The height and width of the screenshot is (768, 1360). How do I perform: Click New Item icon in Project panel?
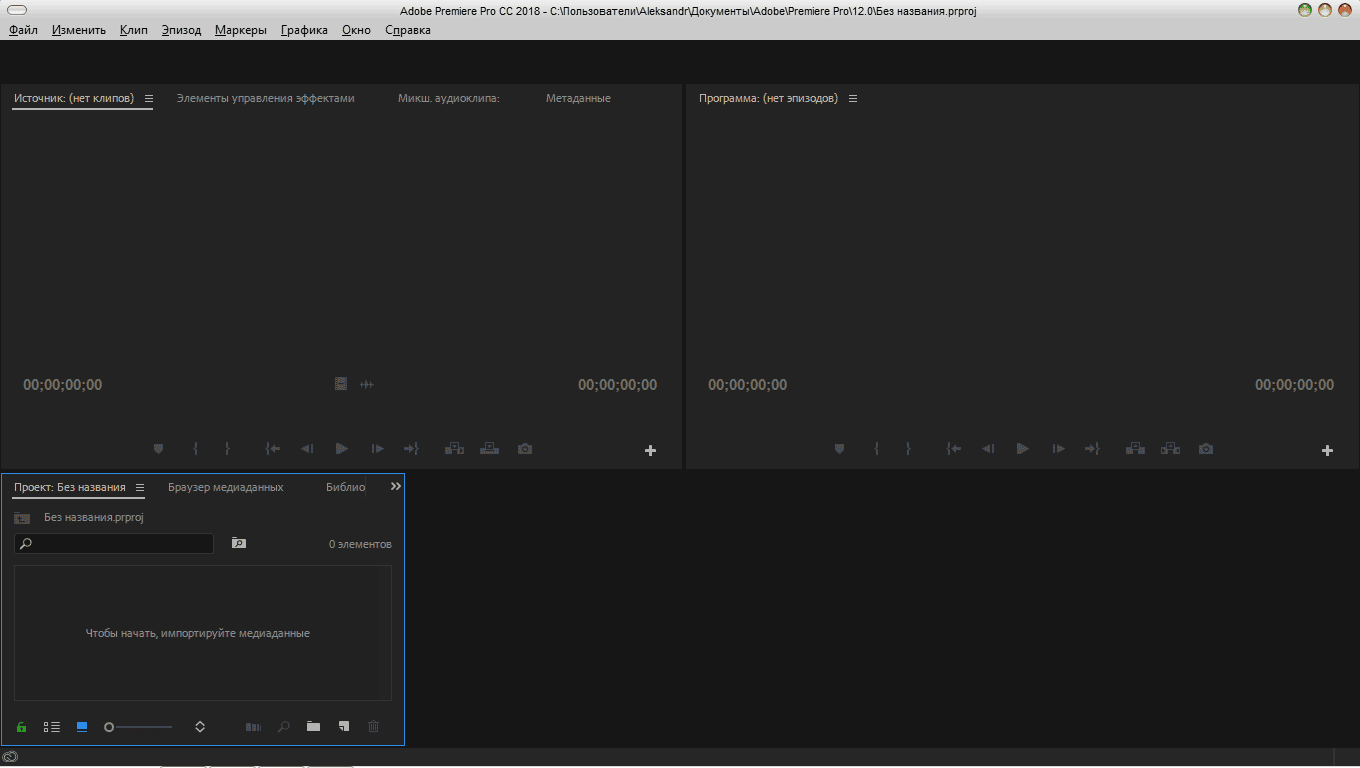(343, 727)
